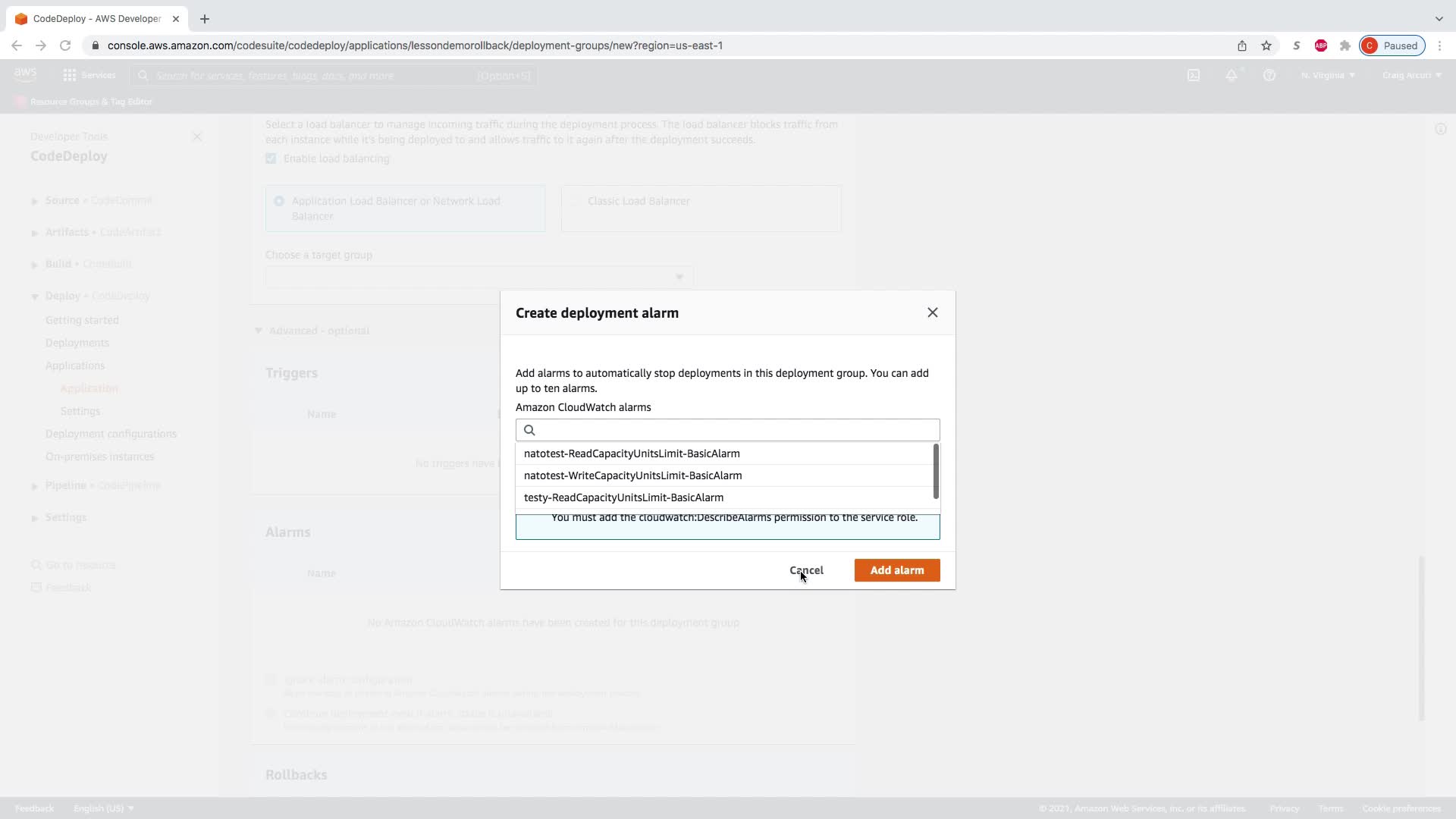The height and width of the screenshot is (819, 1456).
Task: Bookmark this page with the star icon
Action: (x=1266, y=45)
